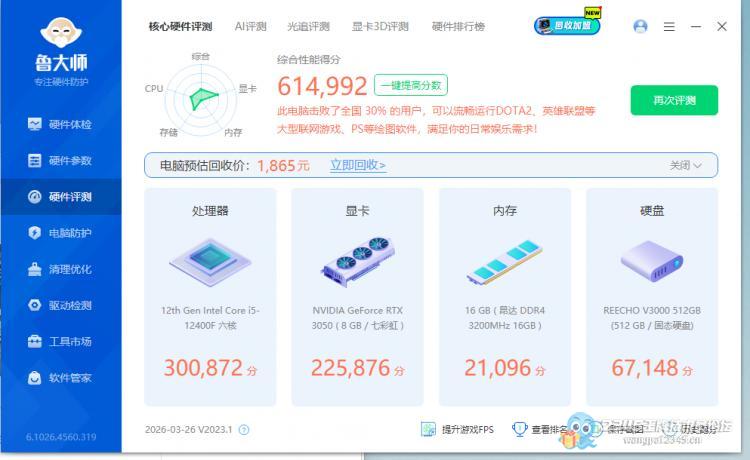The height and width of the screenshot is (460, 750).
Task: Click the 一键提高分数 button
Action: point(410,86)
